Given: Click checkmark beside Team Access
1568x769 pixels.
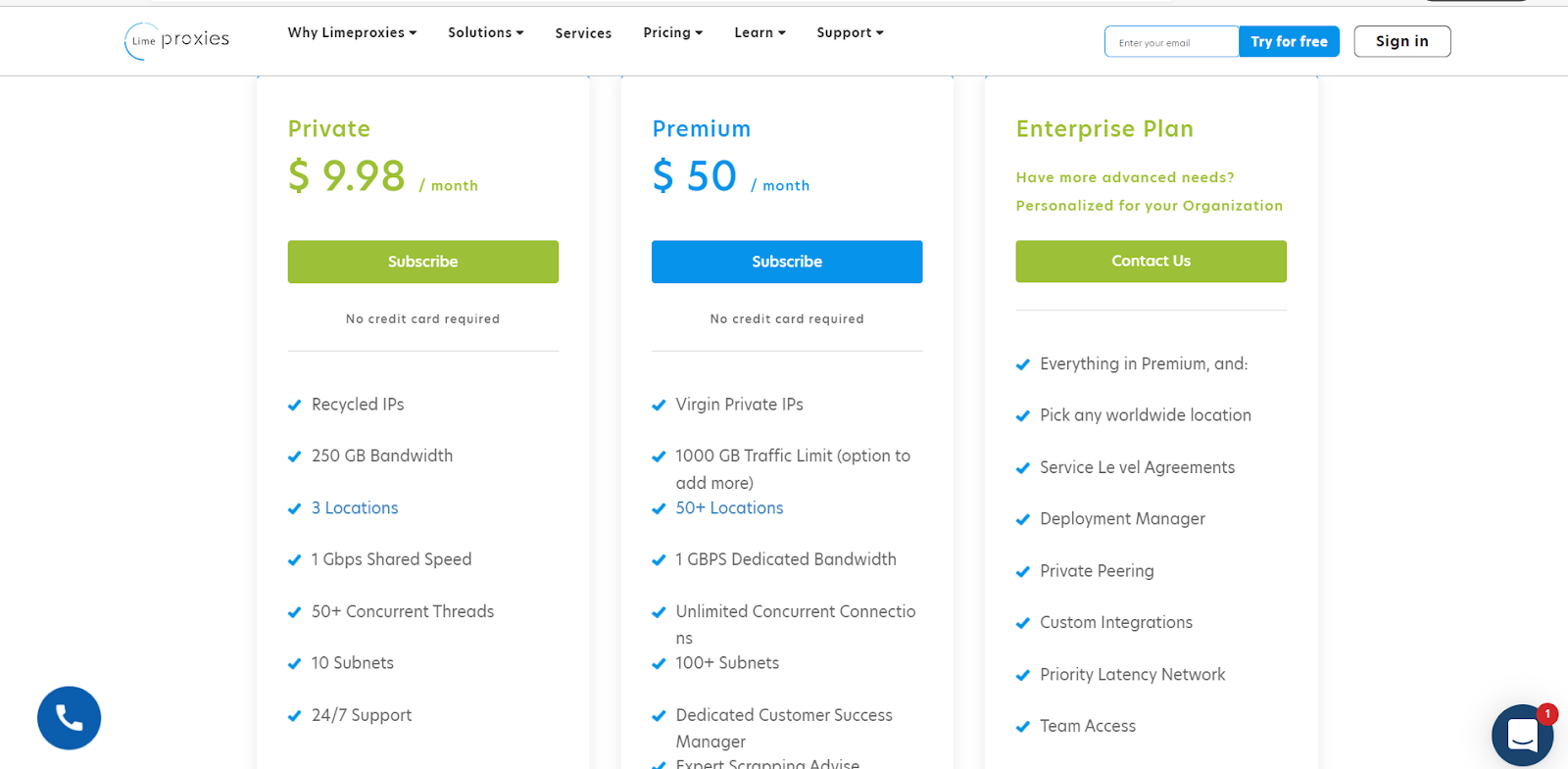Looking at the screenshot, I should (x=1023, y=727).
